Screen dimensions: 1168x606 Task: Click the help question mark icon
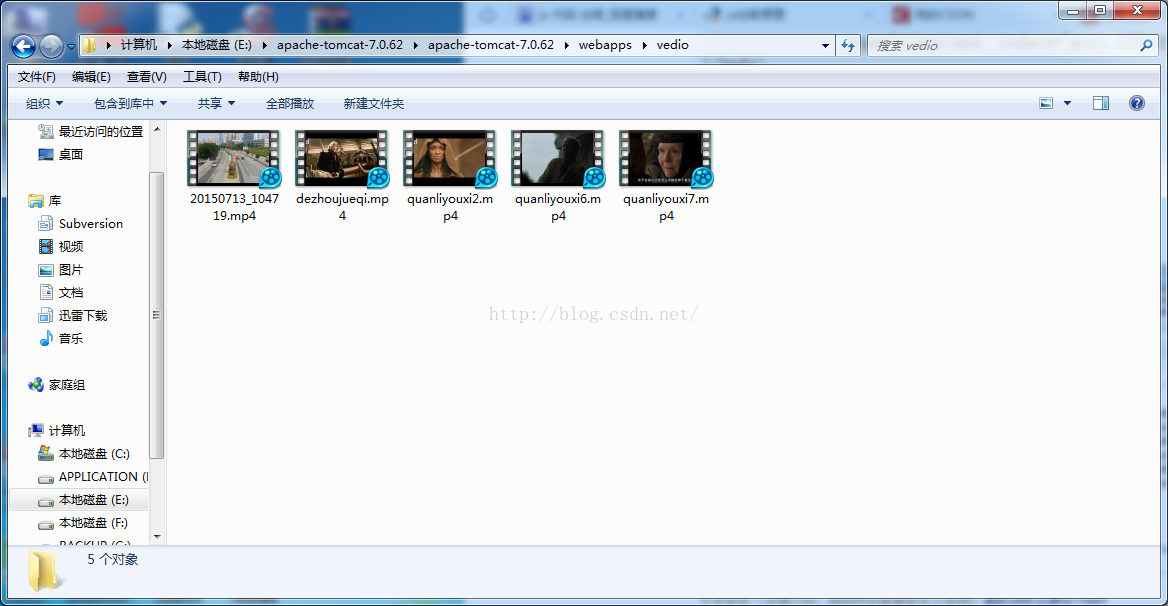[x=1137, y=103]
